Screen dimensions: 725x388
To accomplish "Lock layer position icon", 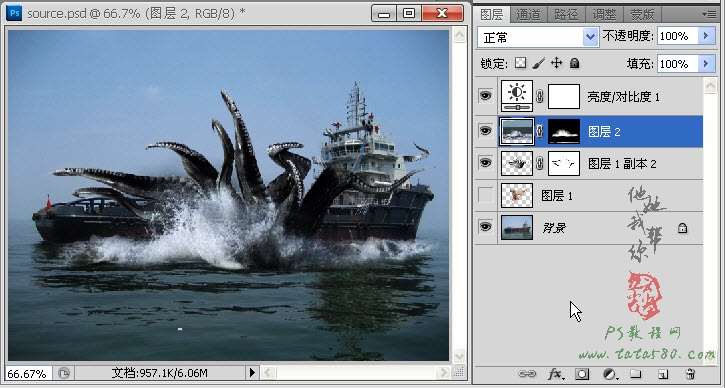I will click(x=556, y=63).
